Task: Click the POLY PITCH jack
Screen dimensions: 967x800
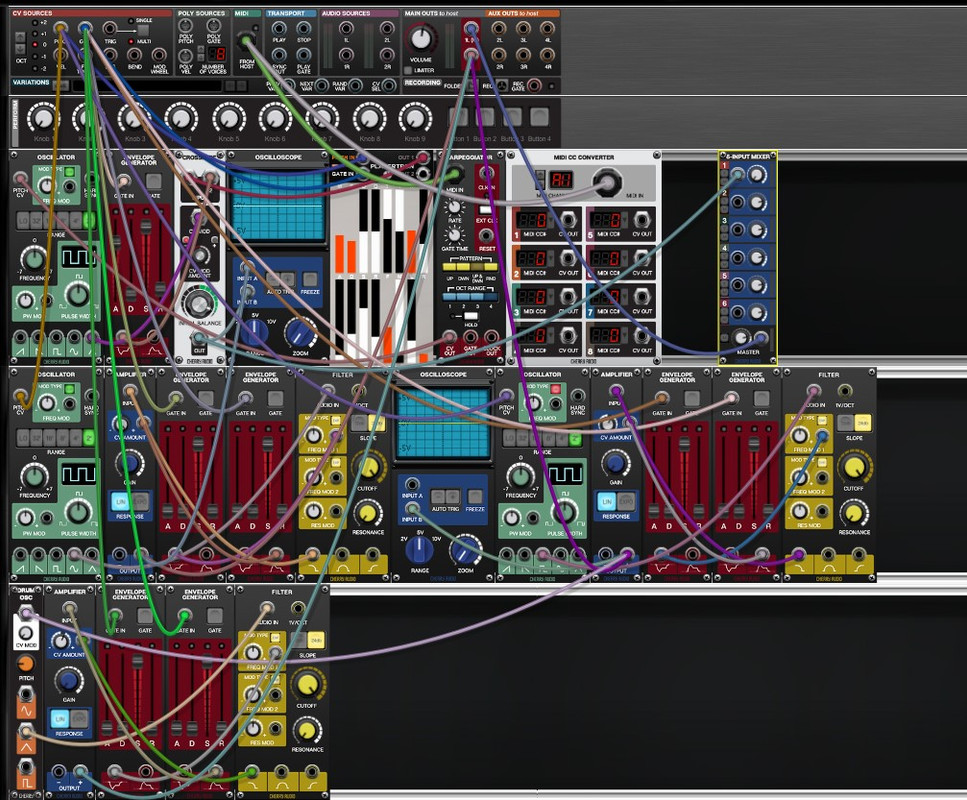Action: tap(186, 27)
